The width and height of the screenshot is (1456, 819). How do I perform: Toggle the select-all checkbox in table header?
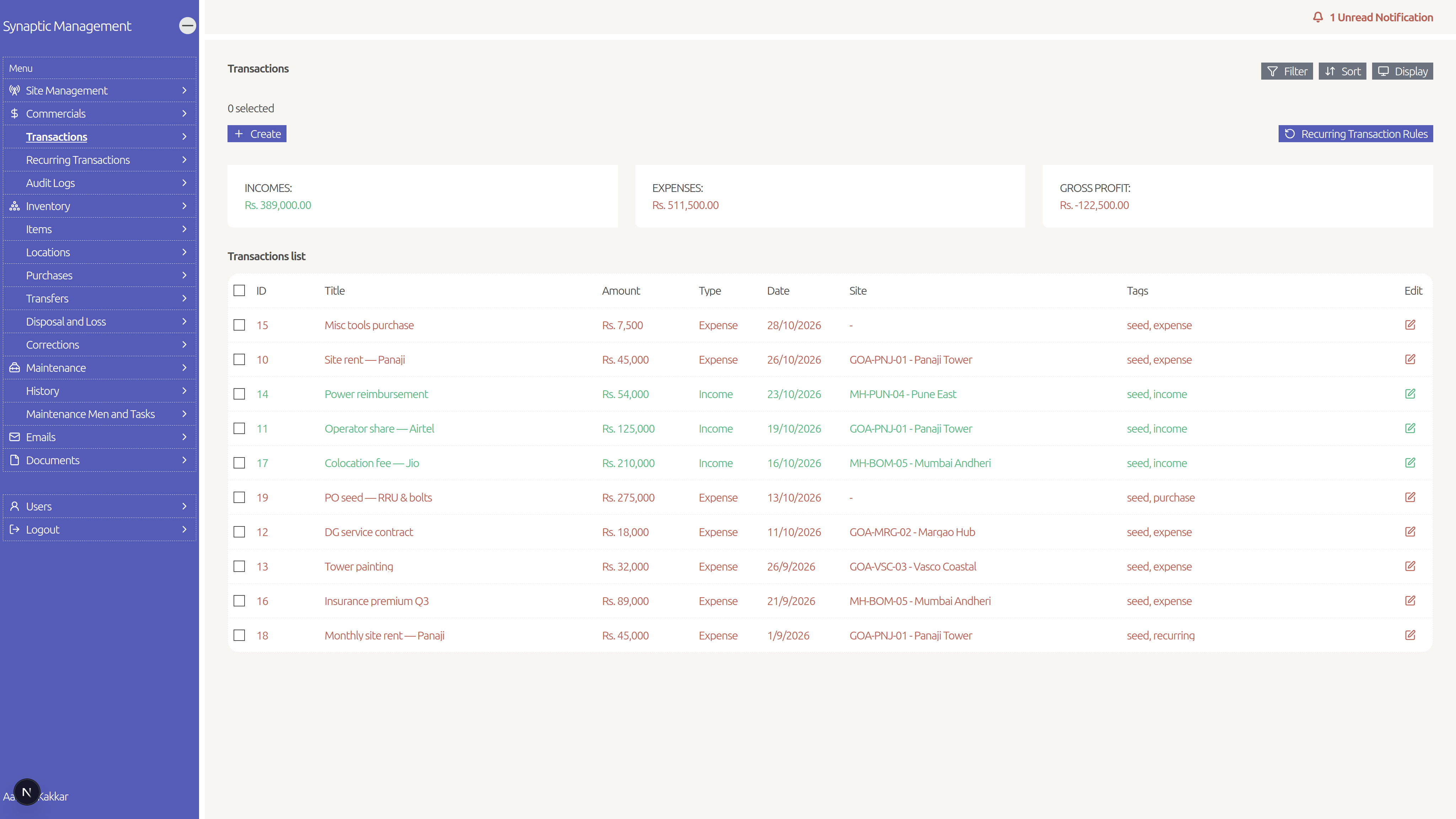pos(239,290)
